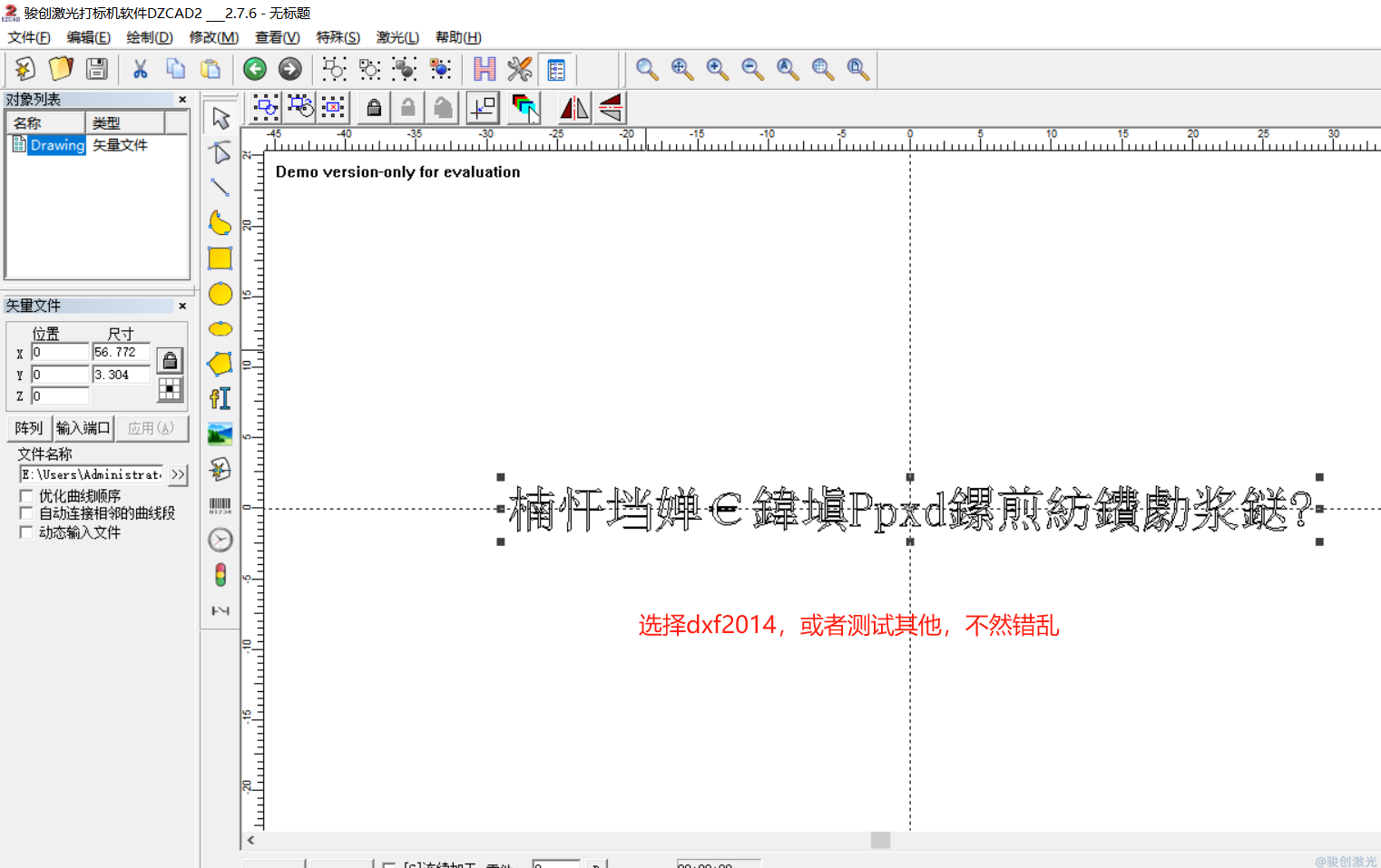Toggle the aspect ratio lock button
The height and width of the screenshot is (868, 1381).
pos(170,361)
